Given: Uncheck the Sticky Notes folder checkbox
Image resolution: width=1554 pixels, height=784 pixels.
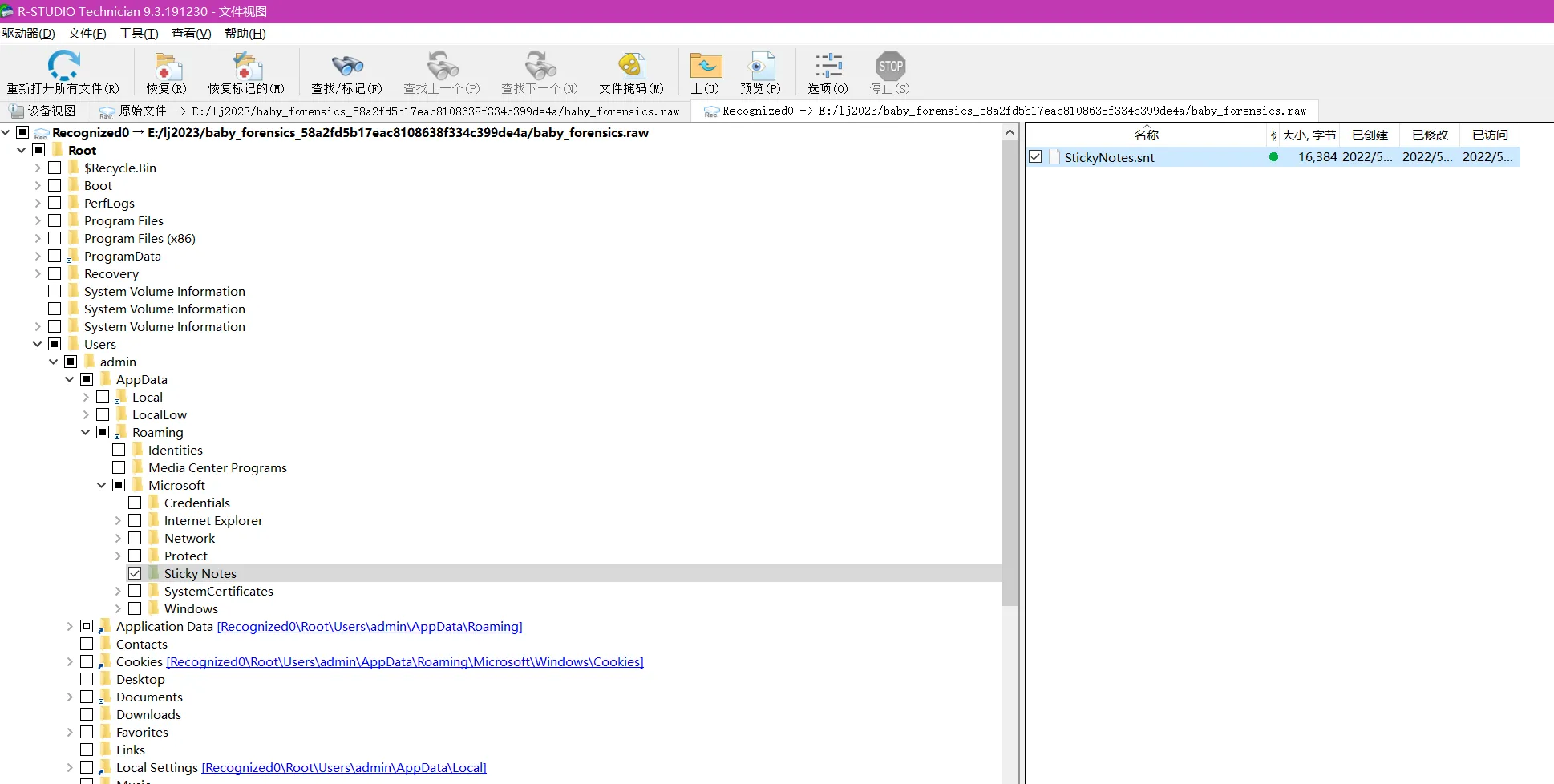Looking at the screenshot, I should click(x=135, y=573).
